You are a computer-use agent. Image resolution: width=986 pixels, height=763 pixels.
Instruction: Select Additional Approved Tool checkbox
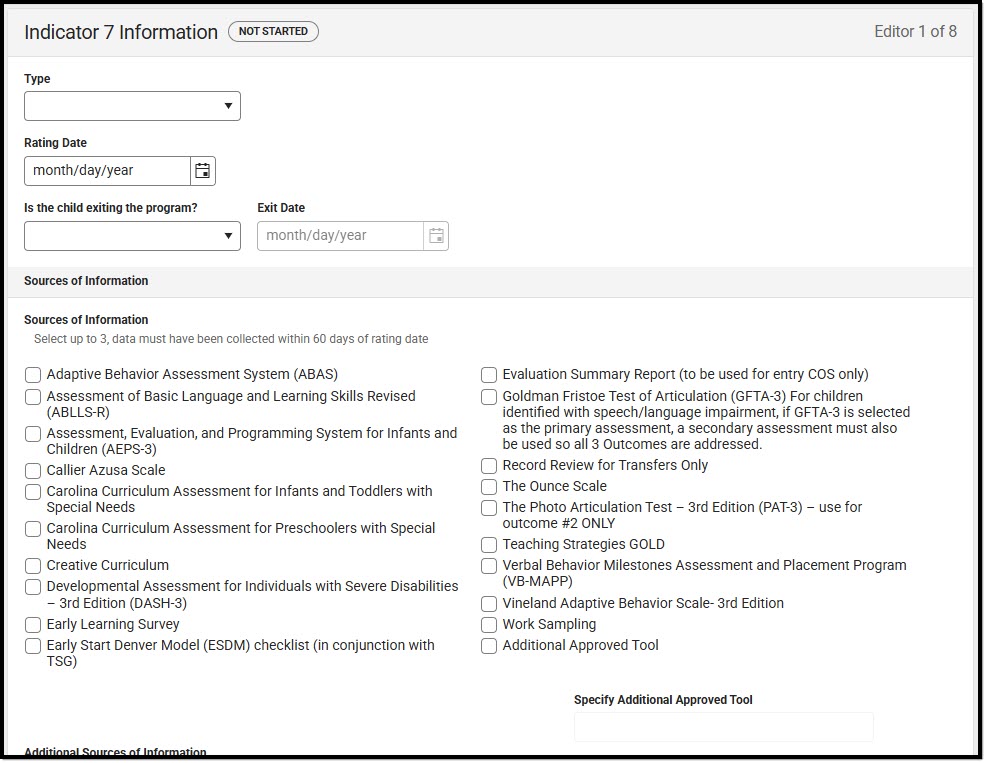tap(489, 646)
